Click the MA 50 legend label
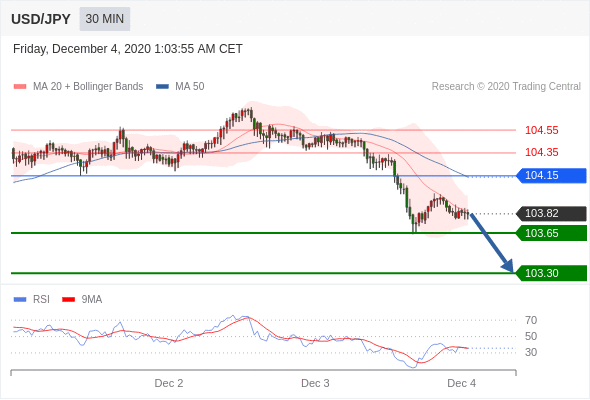This screenshot has height=400, width=590. 190,87
